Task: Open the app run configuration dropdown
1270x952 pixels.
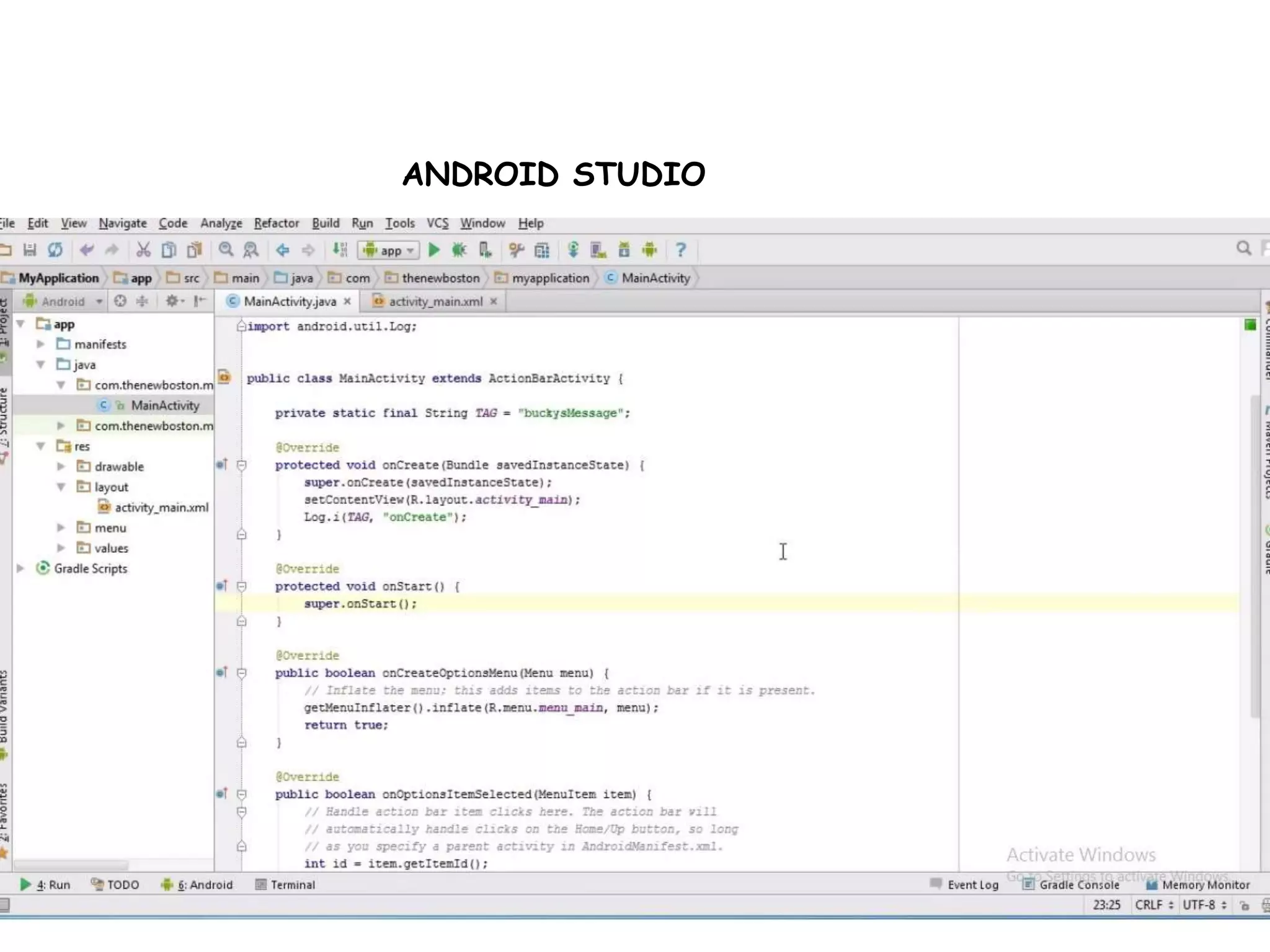Action: pyautogui.click(x=389, y=250)
